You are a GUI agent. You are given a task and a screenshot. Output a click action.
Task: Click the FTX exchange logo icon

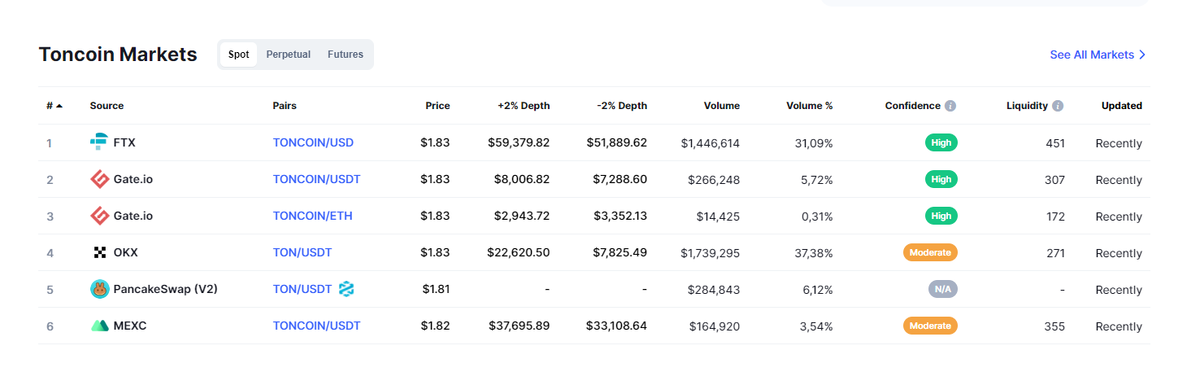coord(99,143)
